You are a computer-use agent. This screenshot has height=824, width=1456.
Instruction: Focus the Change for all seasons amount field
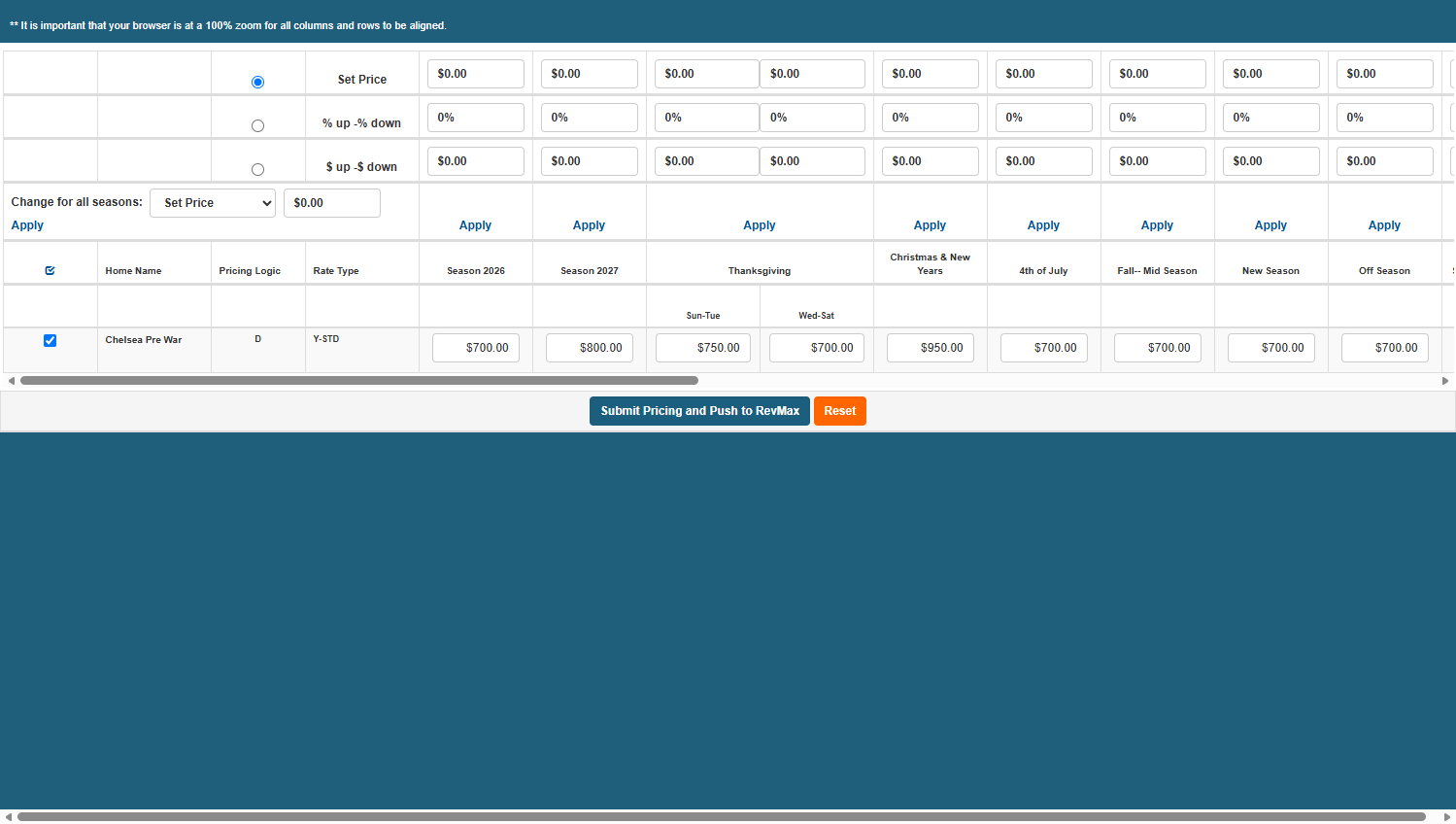click(x=332, y=203)
